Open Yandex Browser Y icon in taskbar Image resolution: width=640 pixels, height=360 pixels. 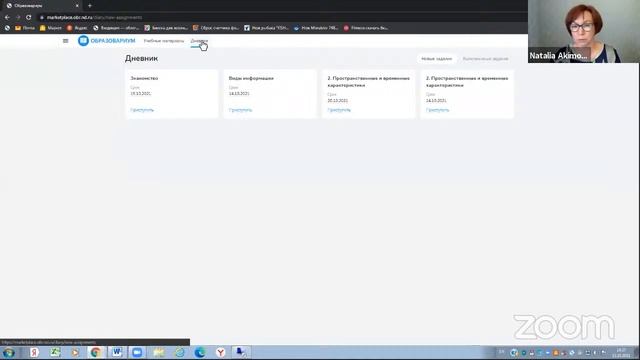pos(221,352)
